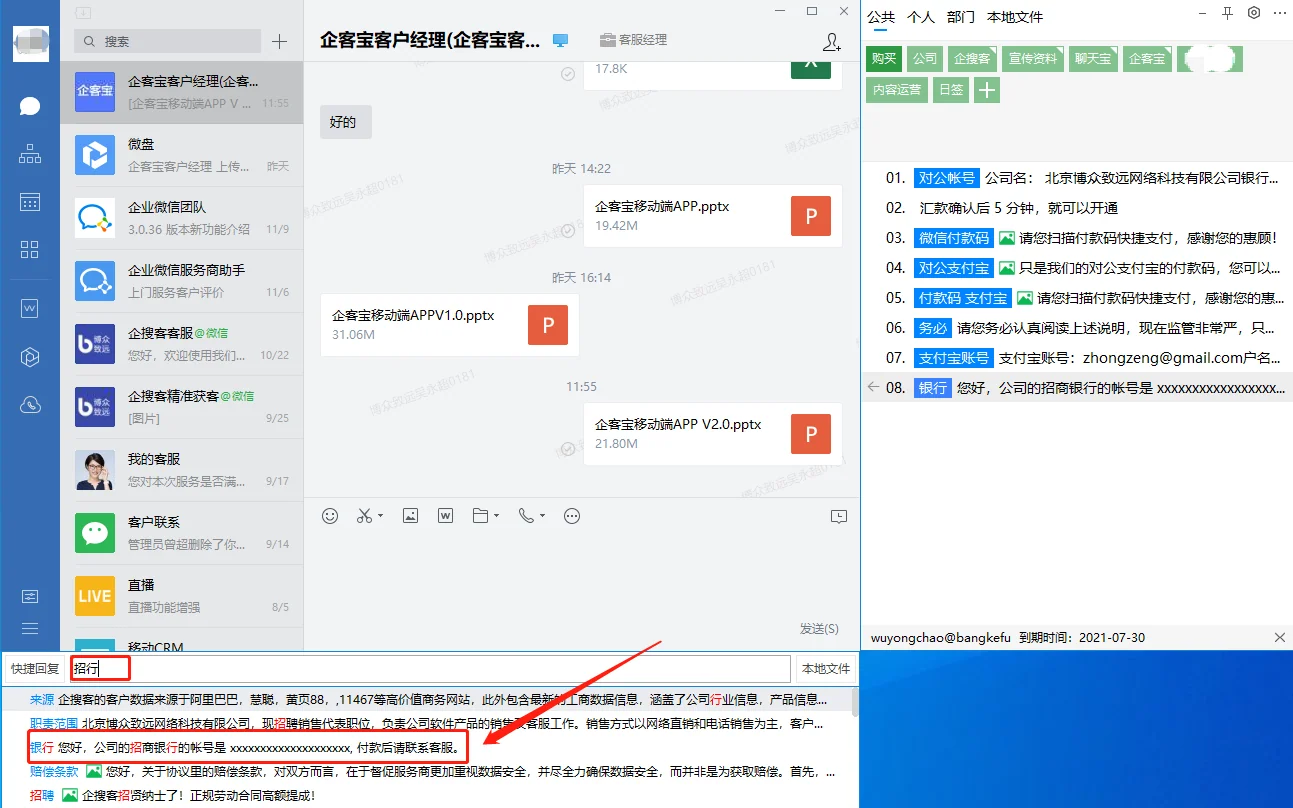Screen dimensions: 1293x808
Task: Open the 企客宝移动端APPV1.0.pptx file icon
Action: click(x=548, y=324)
